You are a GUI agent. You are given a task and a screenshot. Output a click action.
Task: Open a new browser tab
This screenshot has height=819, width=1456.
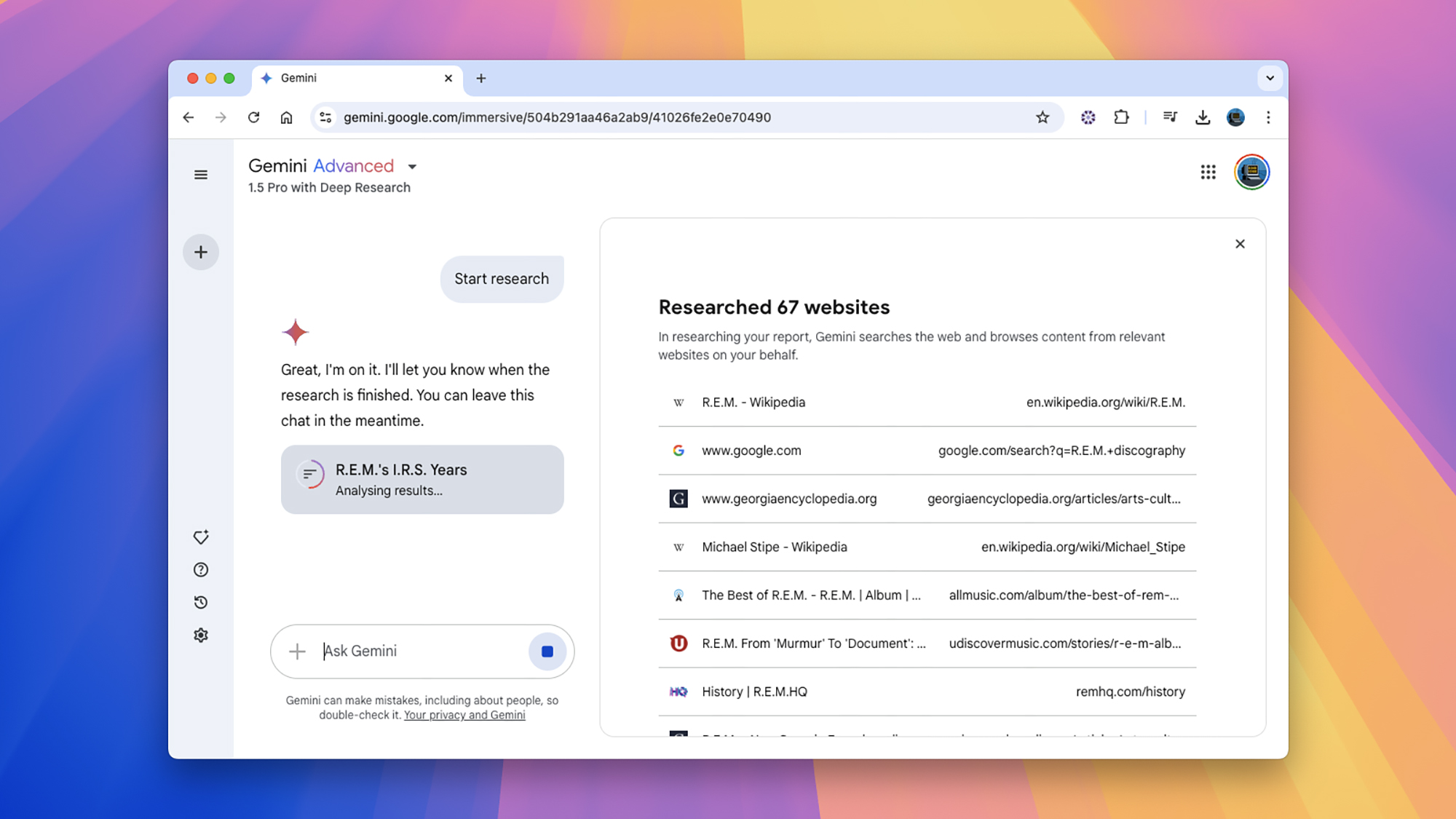481,78
